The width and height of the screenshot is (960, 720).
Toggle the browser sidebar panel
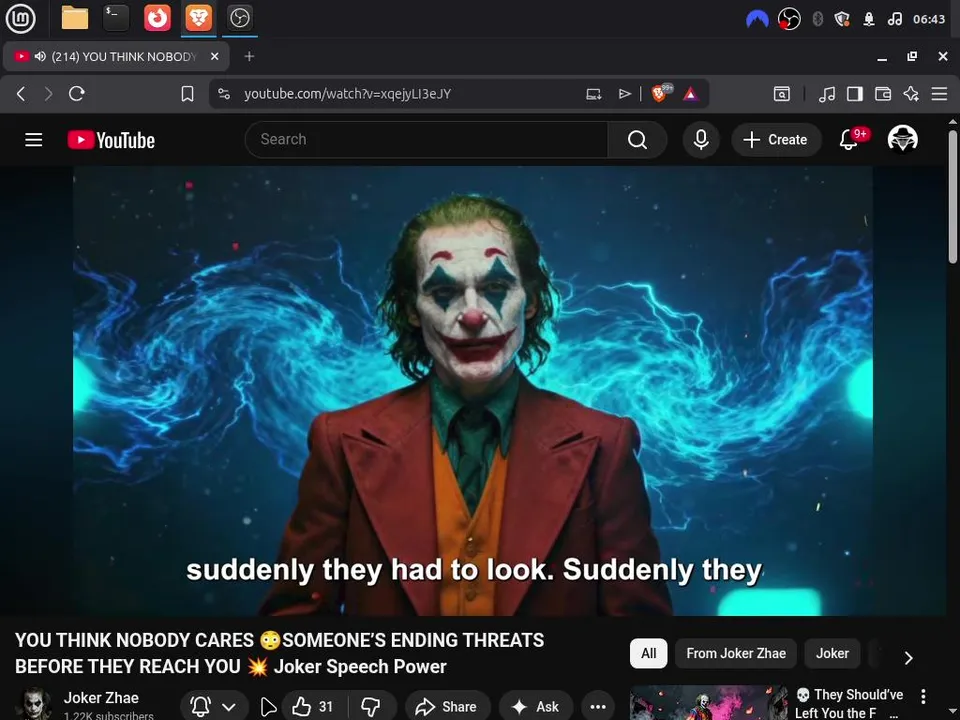(x=855, y=94)
